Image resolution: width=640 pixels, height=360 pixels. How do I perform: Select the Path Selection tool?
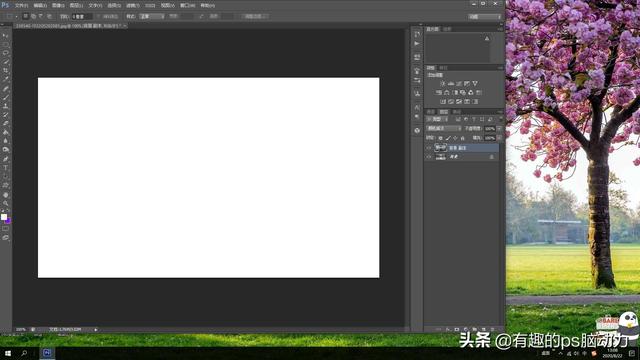(x=5, y=176)
